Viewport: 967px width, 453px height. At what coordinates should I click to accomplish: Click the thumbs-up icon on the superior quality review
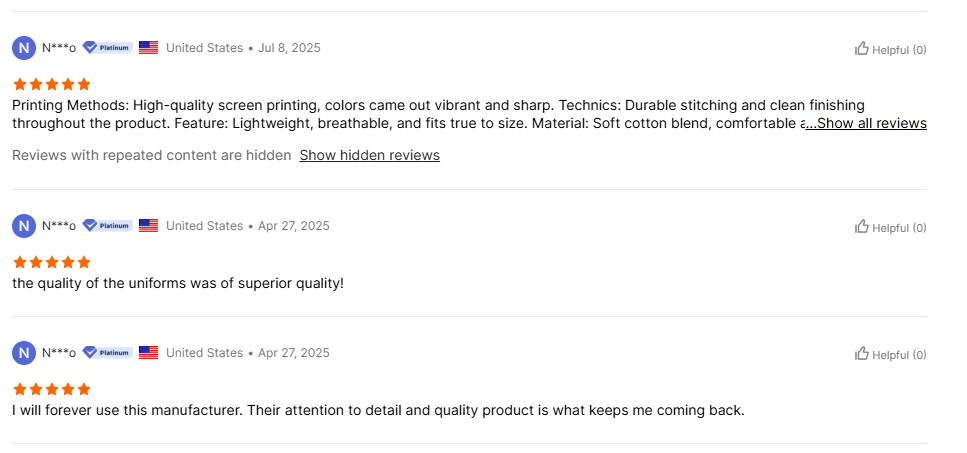pyautogui.click(x=862, y=227)
